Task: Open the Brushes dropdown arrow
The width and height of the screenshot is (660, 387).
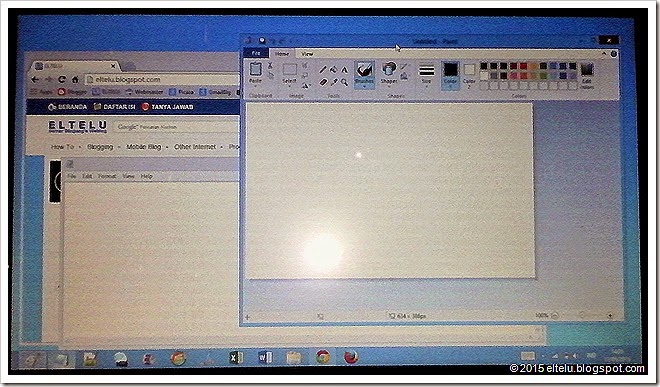Action: (364, 86)
